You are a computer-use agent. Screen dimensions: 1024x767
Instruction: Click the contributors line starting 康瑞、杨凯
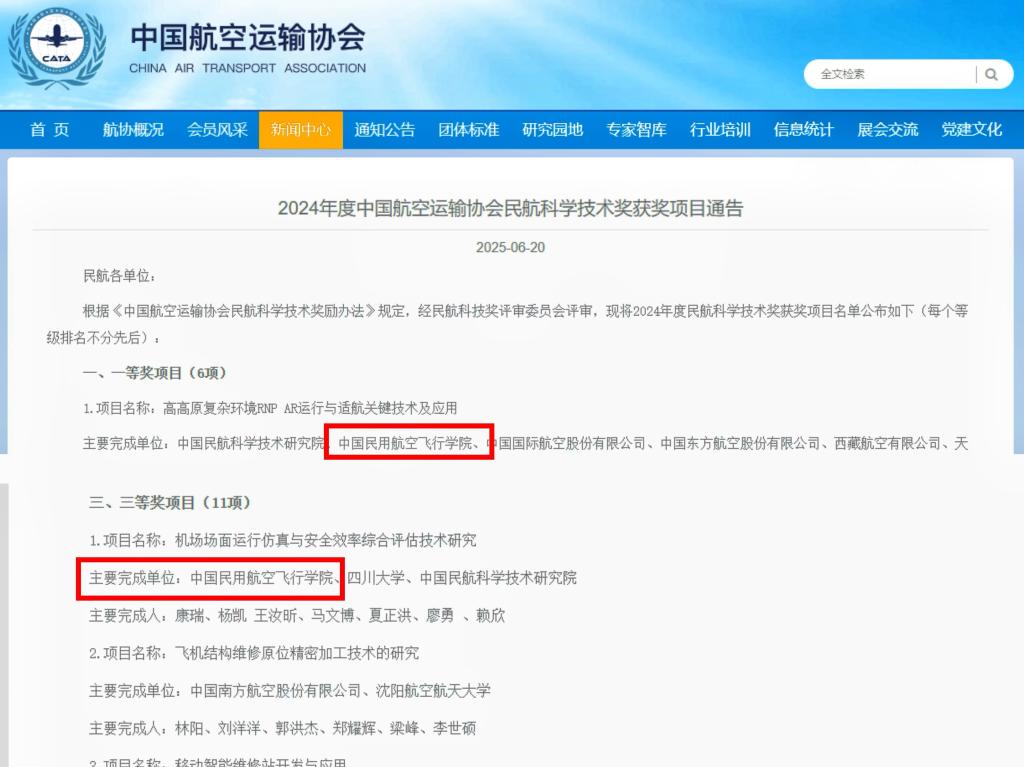tap(297, 615)
